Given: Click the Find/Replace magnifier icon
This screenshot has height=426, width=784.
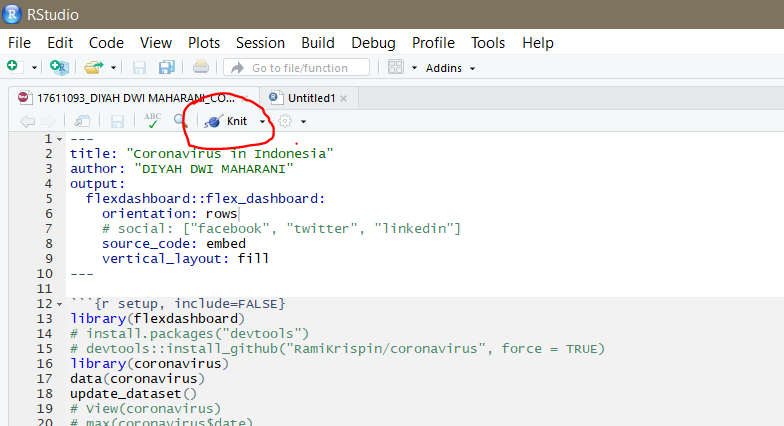Looking at the screenshot, I should [180, 120].
